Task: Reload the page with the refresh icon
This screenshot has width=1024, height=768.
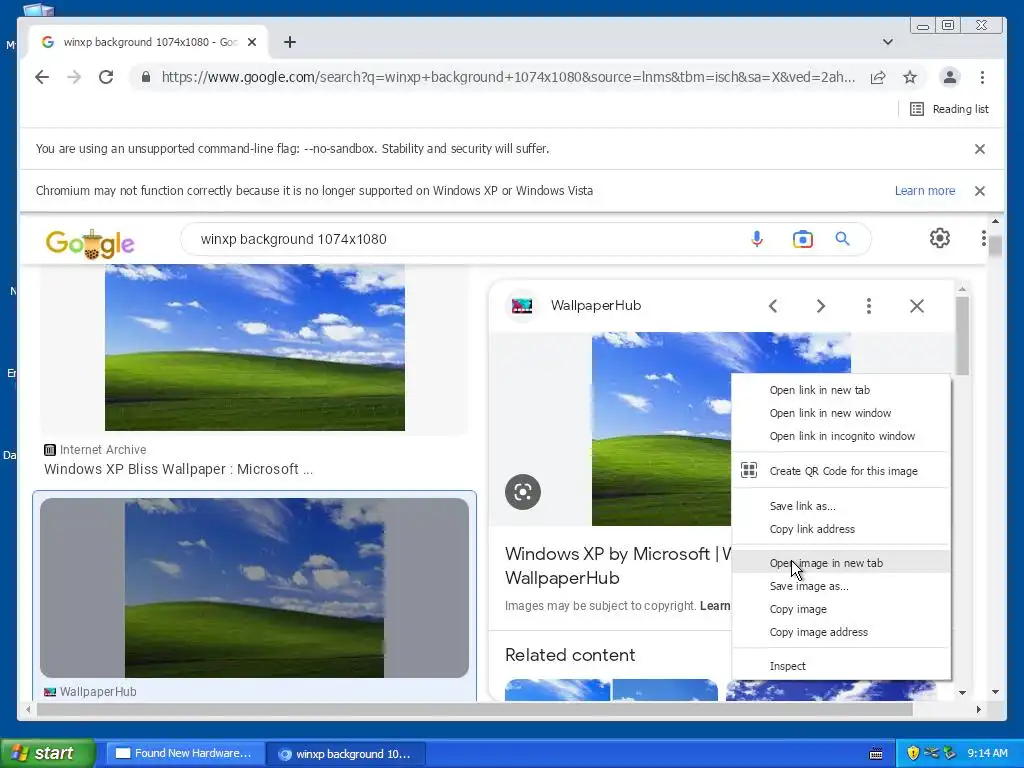Action: tap(106, 77)
